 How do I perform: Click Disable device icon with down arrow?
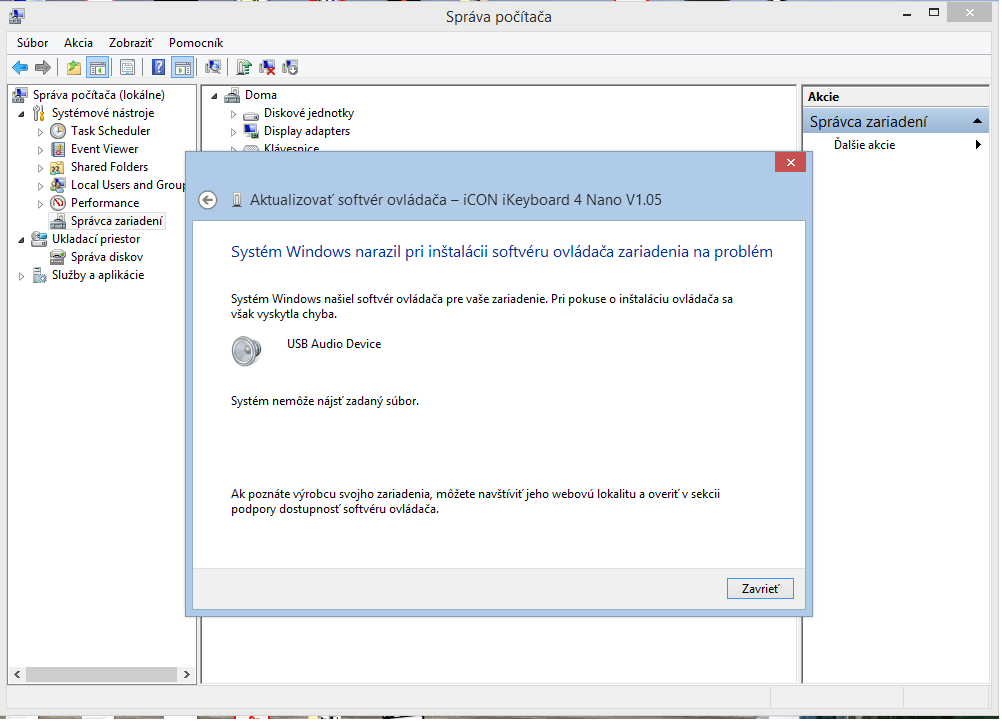click(x=290, y=67)
